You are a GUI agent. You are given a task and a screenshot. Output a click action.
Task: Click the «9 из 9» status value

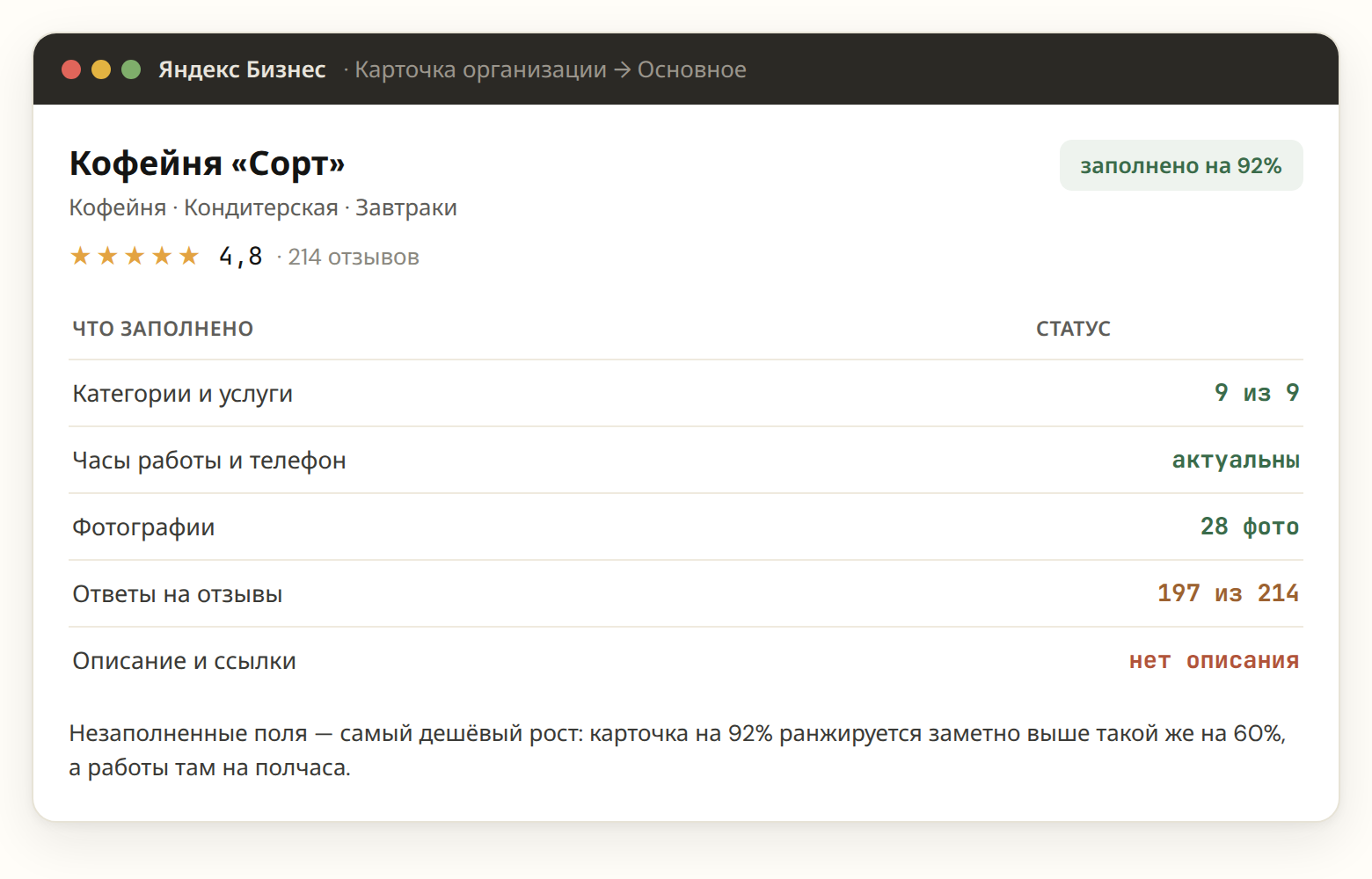[1257, 393]
